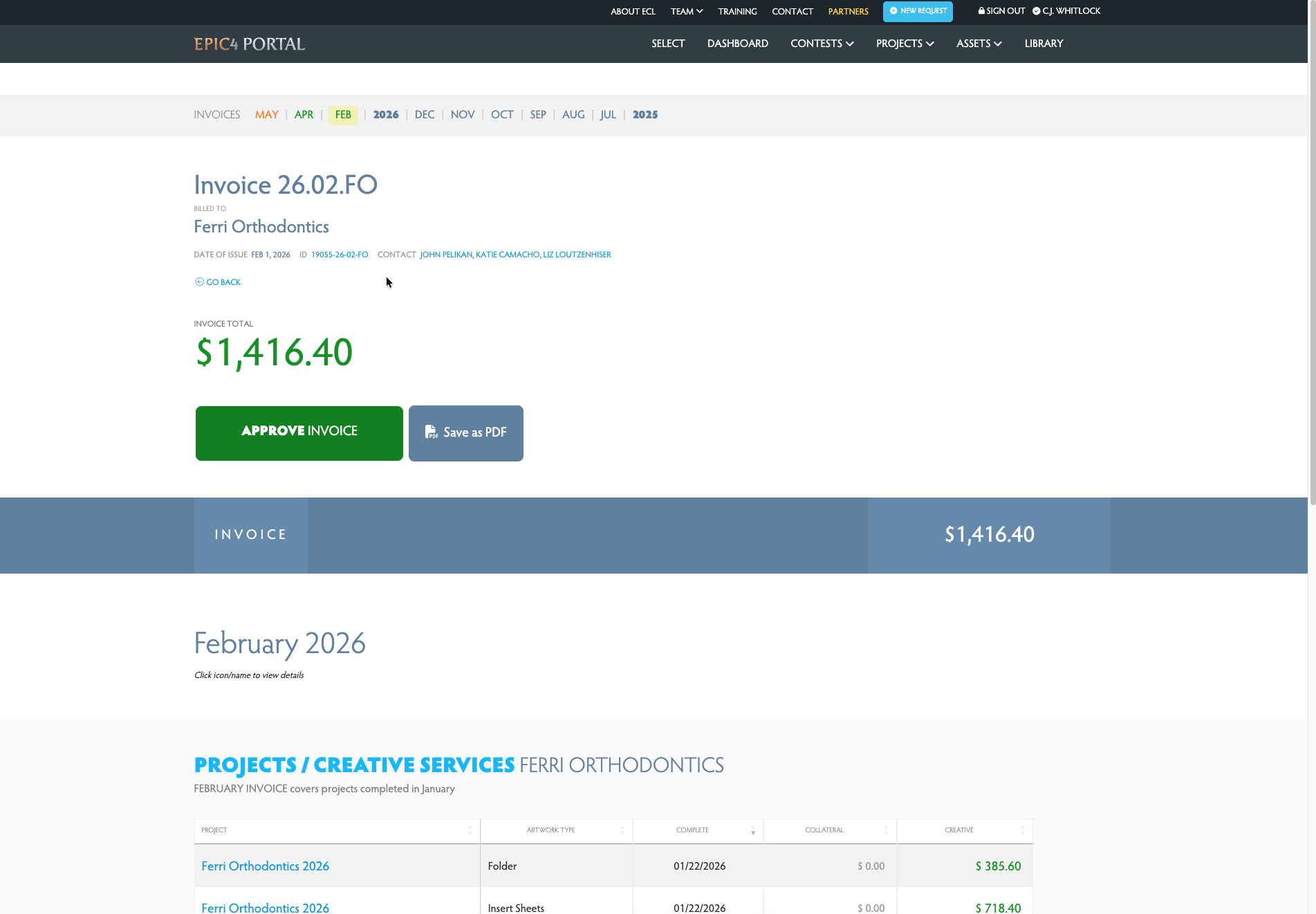Open Ferri Orthodontics 2026 Folder project link
This screenshot has width=1316, height=914.
(x=265, y=866)
